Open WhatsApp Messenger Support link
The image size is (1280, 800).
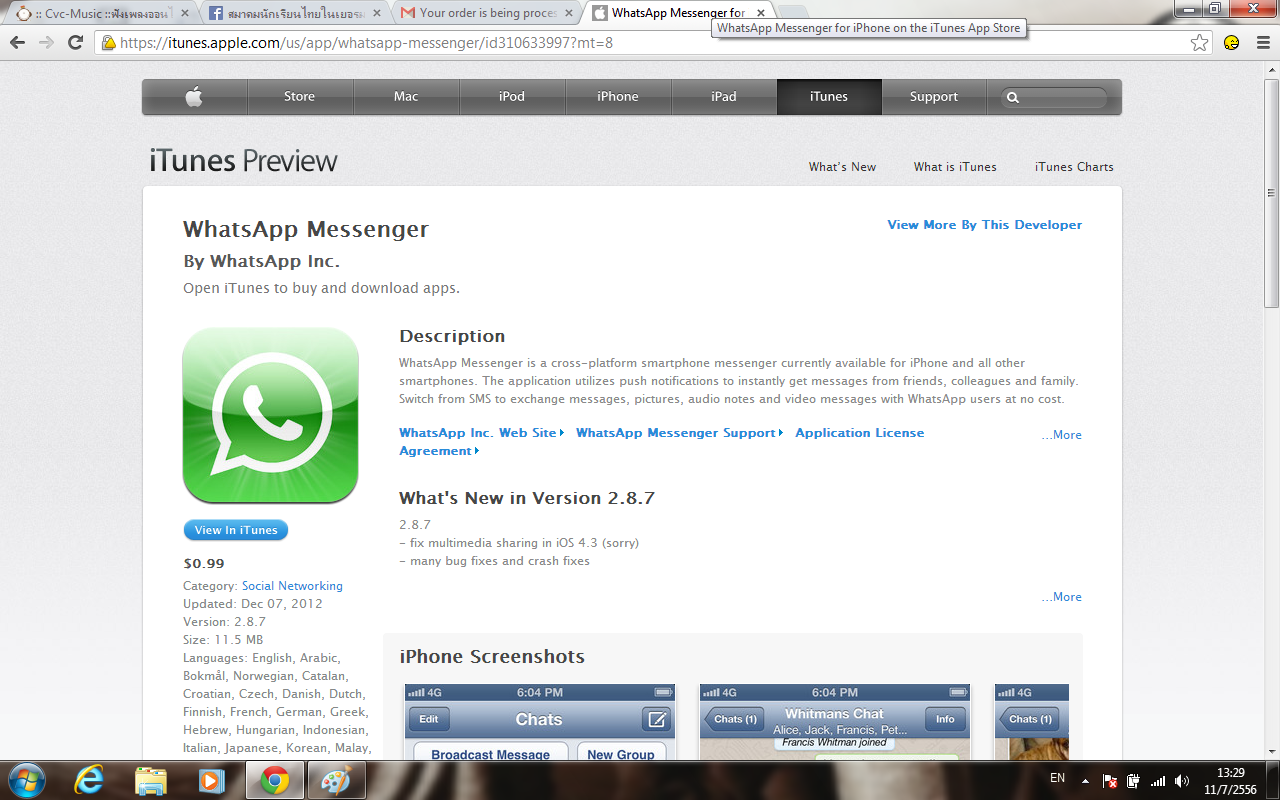click(x=680, y=433)
